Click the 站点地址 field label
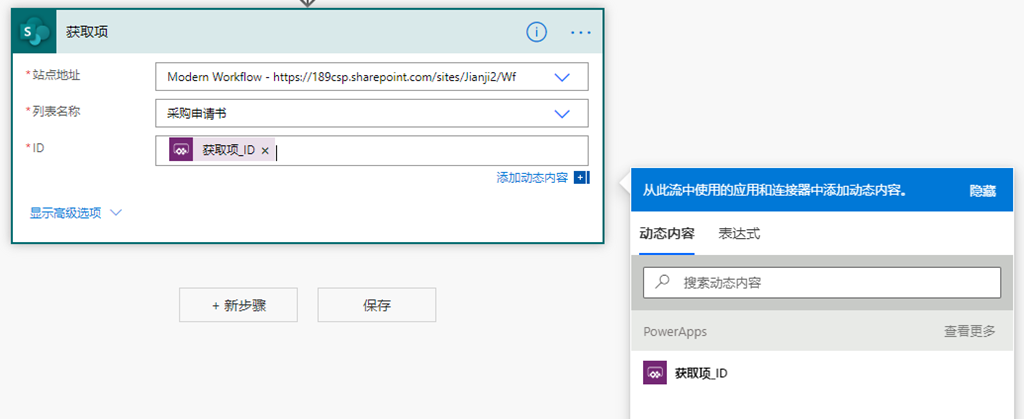 click(x=56, y=75)
